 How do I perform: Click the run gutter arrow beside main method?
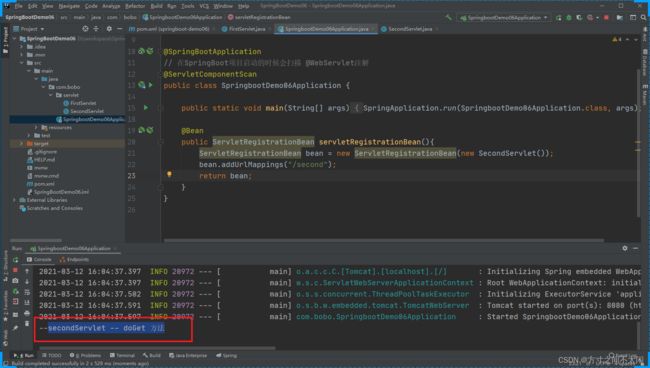[146, 108]
